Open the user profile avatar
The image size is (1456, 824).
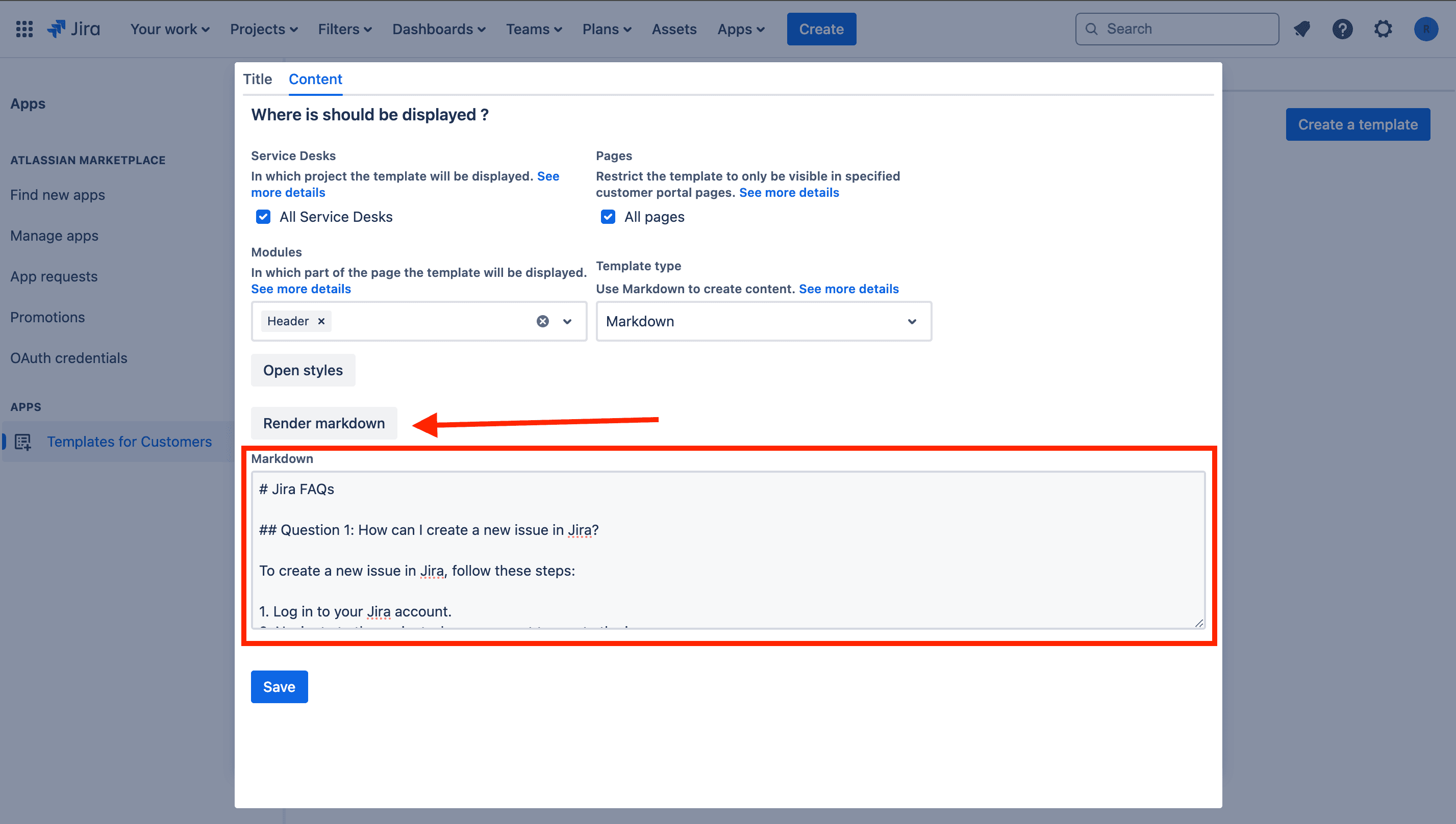(1425, 29)
